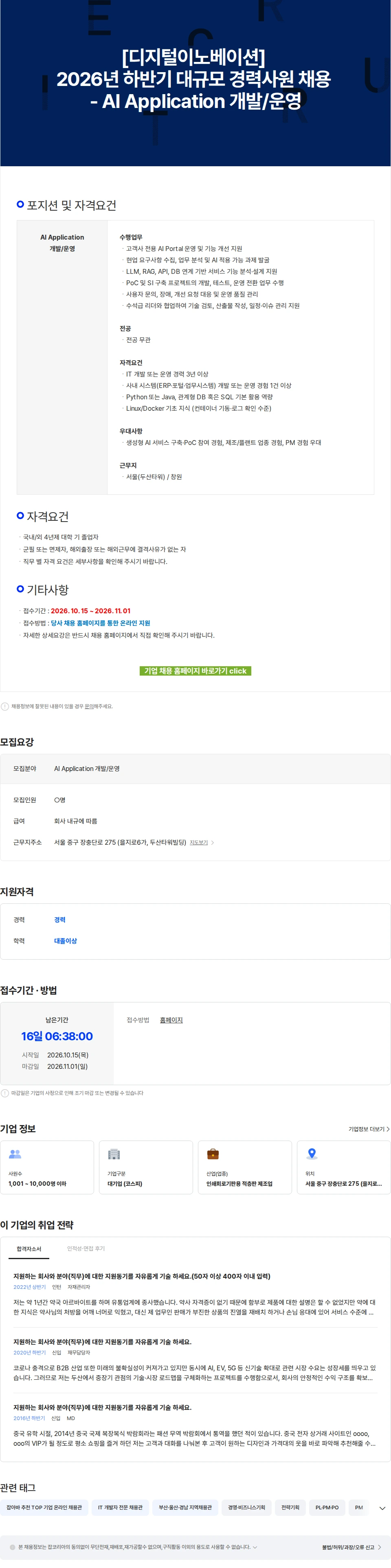Click the 서울 중구 장충단로 275 location card

click(344, 1167)
